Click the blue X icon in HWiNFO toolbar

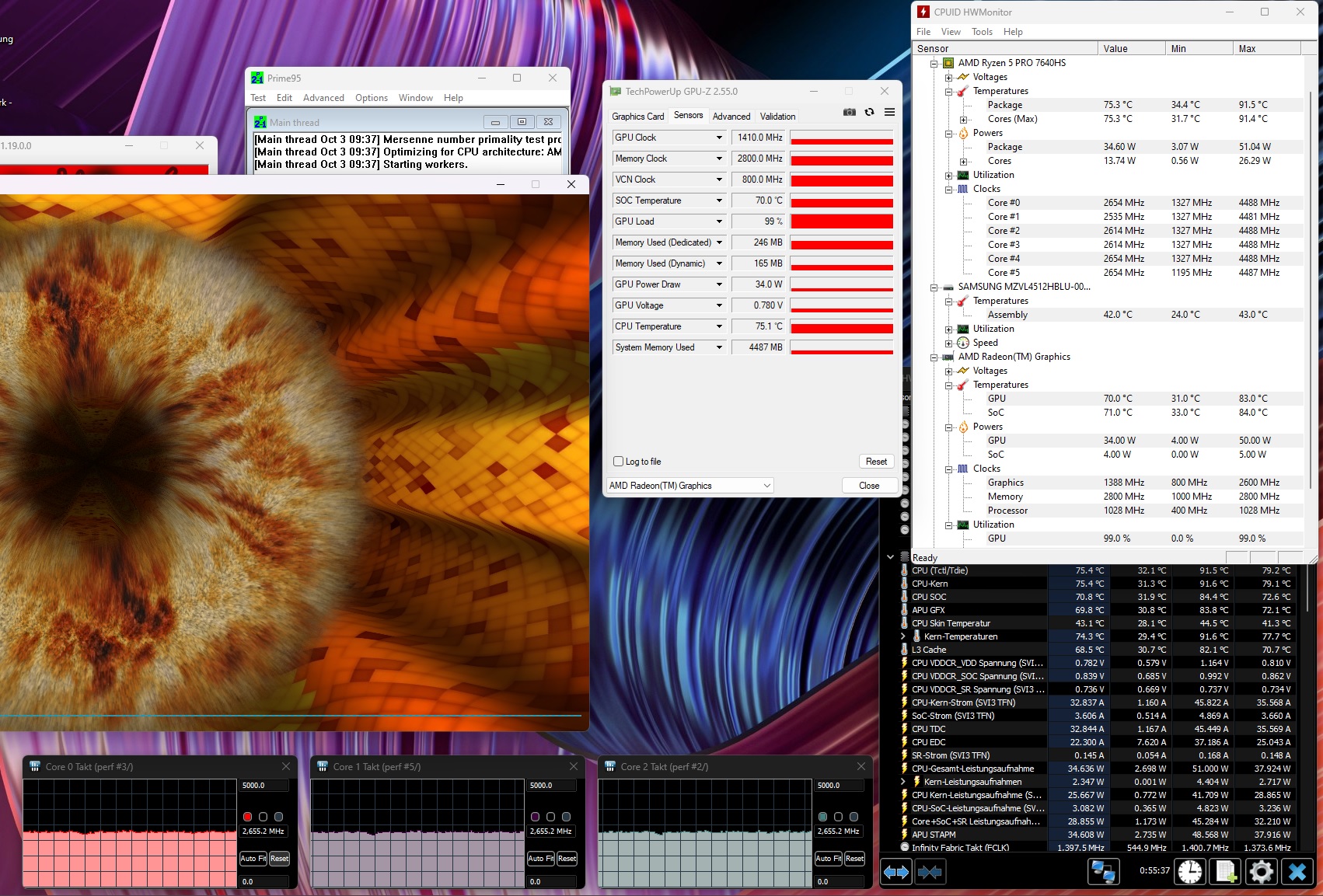[1297, 872]
